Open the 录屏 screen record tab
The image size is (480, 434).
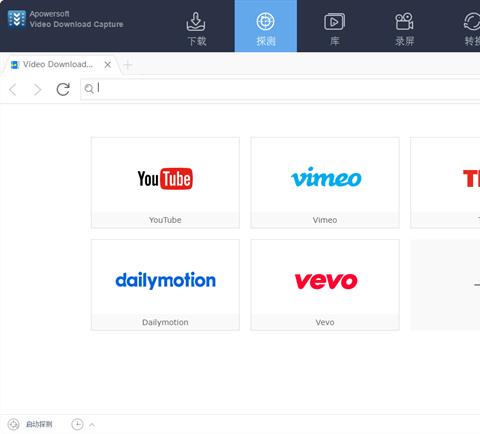click(404, 28)
